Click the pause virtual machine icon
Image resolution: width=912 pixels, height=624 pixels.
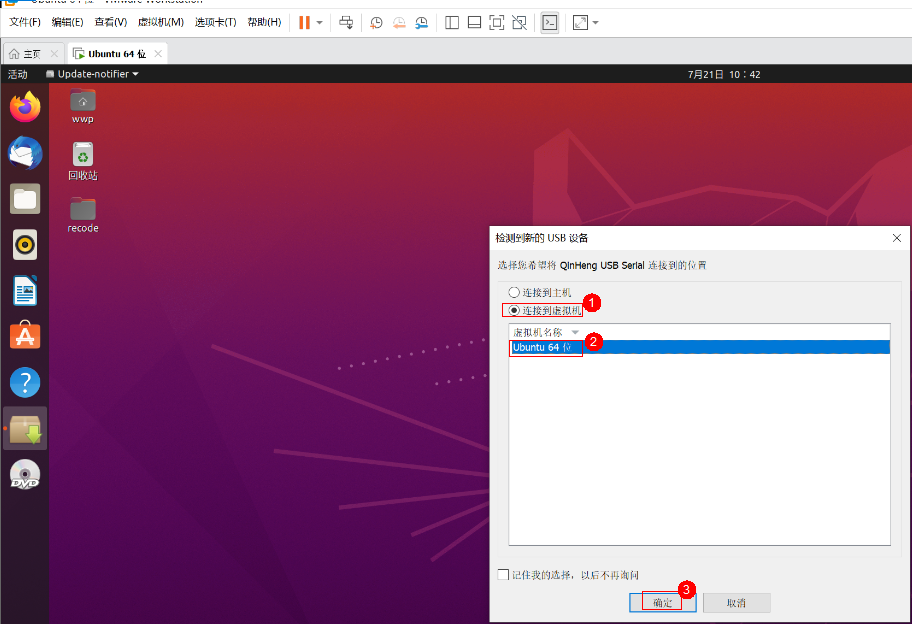304,22
